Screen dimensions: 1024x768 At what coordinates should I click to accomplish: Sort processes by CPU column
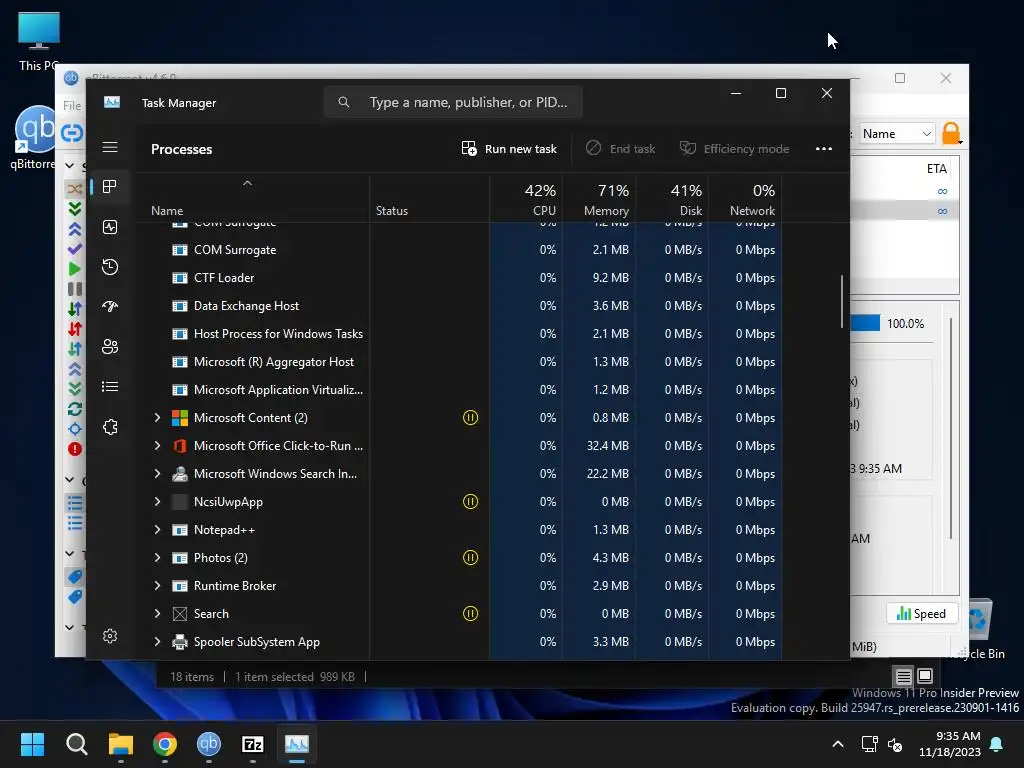(x=526, y=199)
